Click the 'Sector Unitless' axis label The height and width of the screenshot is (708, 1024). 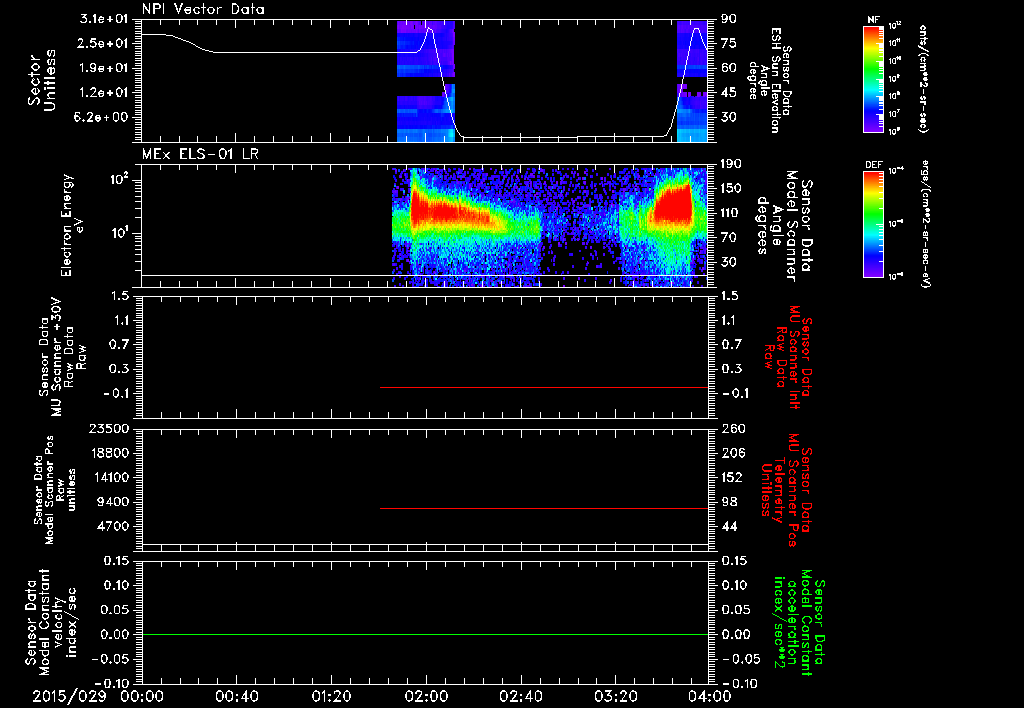[x=42, y=80]
